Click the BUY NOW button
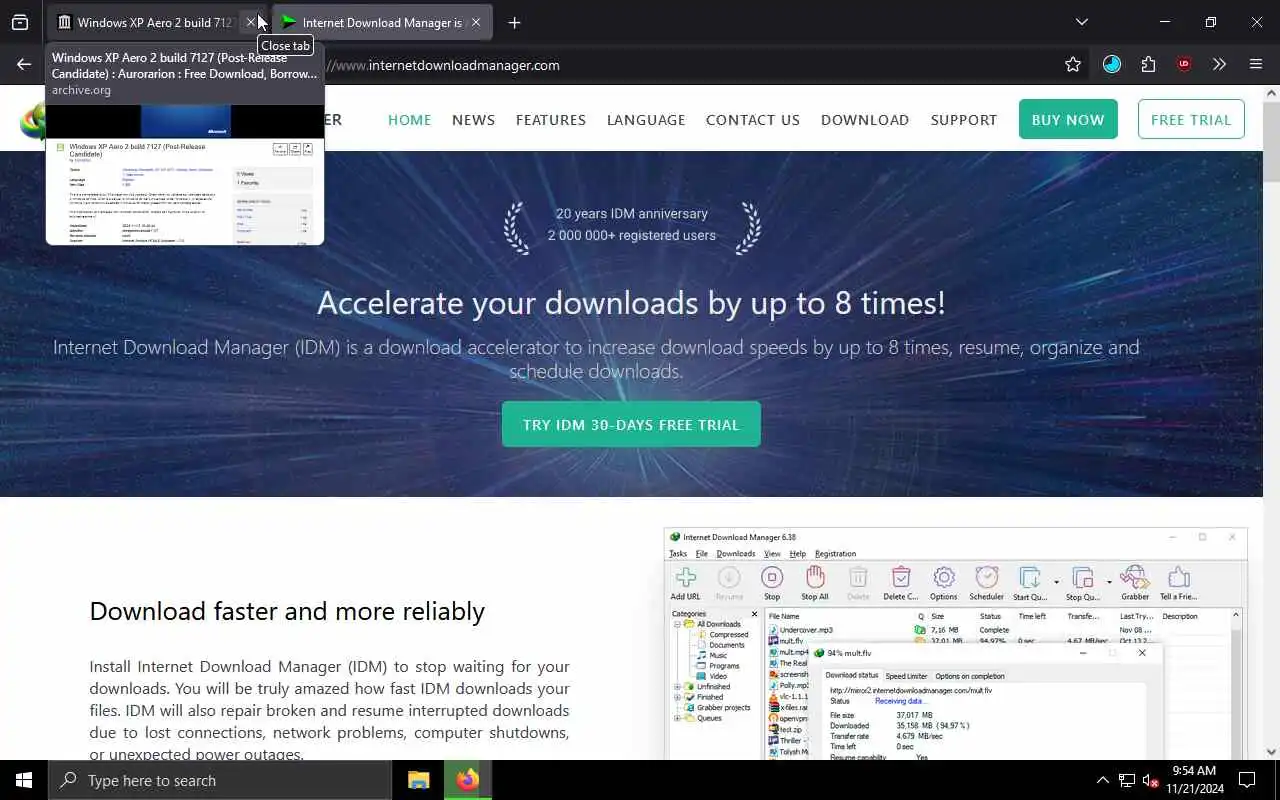1280x800 pixels. (1068, 119)
